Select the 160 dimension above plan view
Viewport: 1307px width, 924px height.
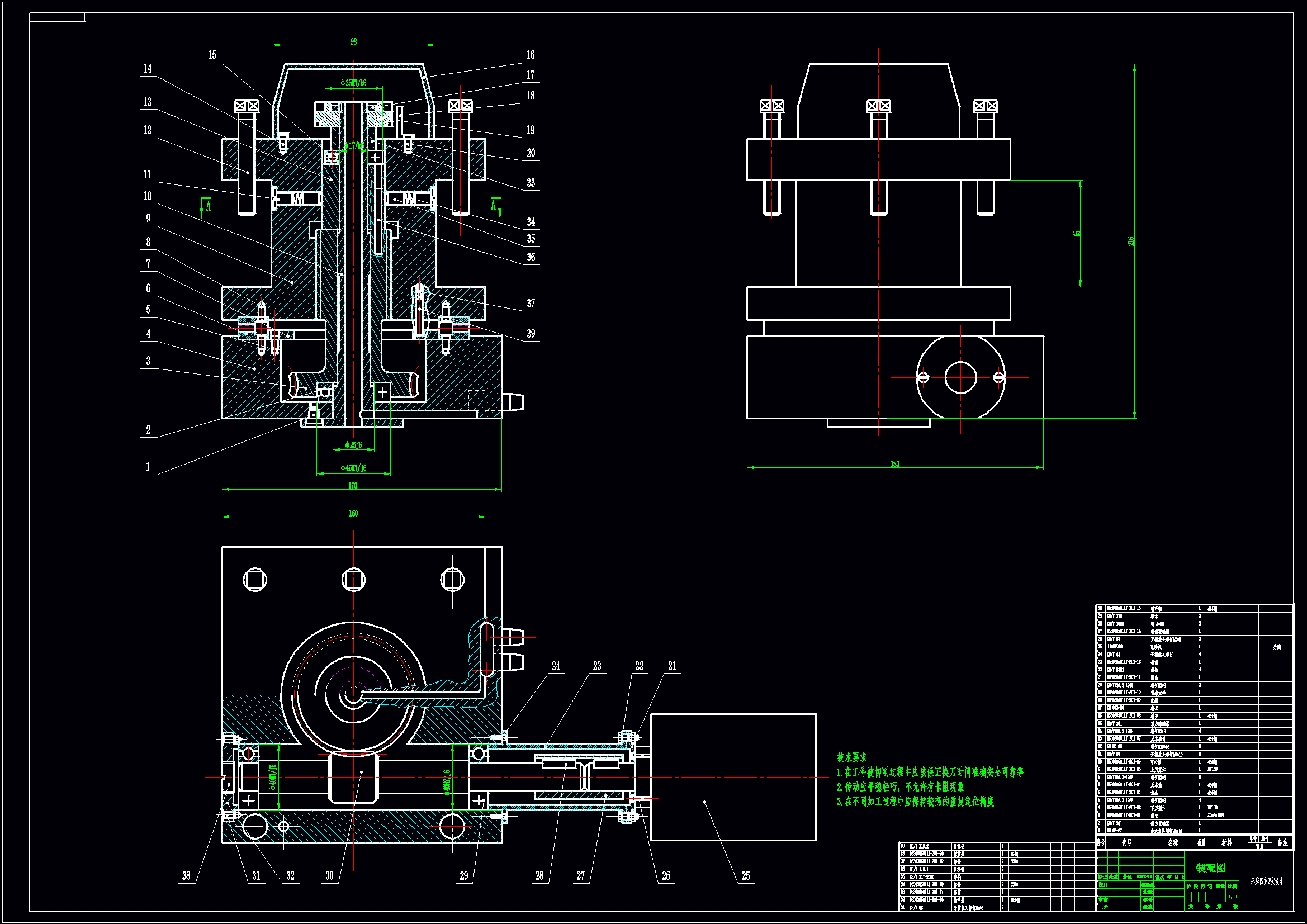click(353, 514)
